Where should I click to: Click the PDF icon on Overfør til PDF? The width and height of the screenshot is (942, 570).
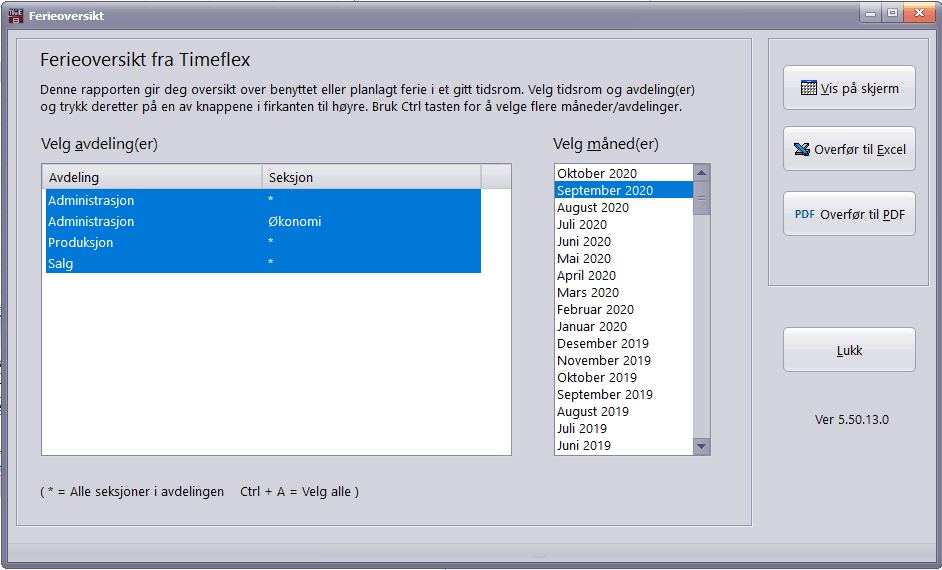tap(804, 214)
